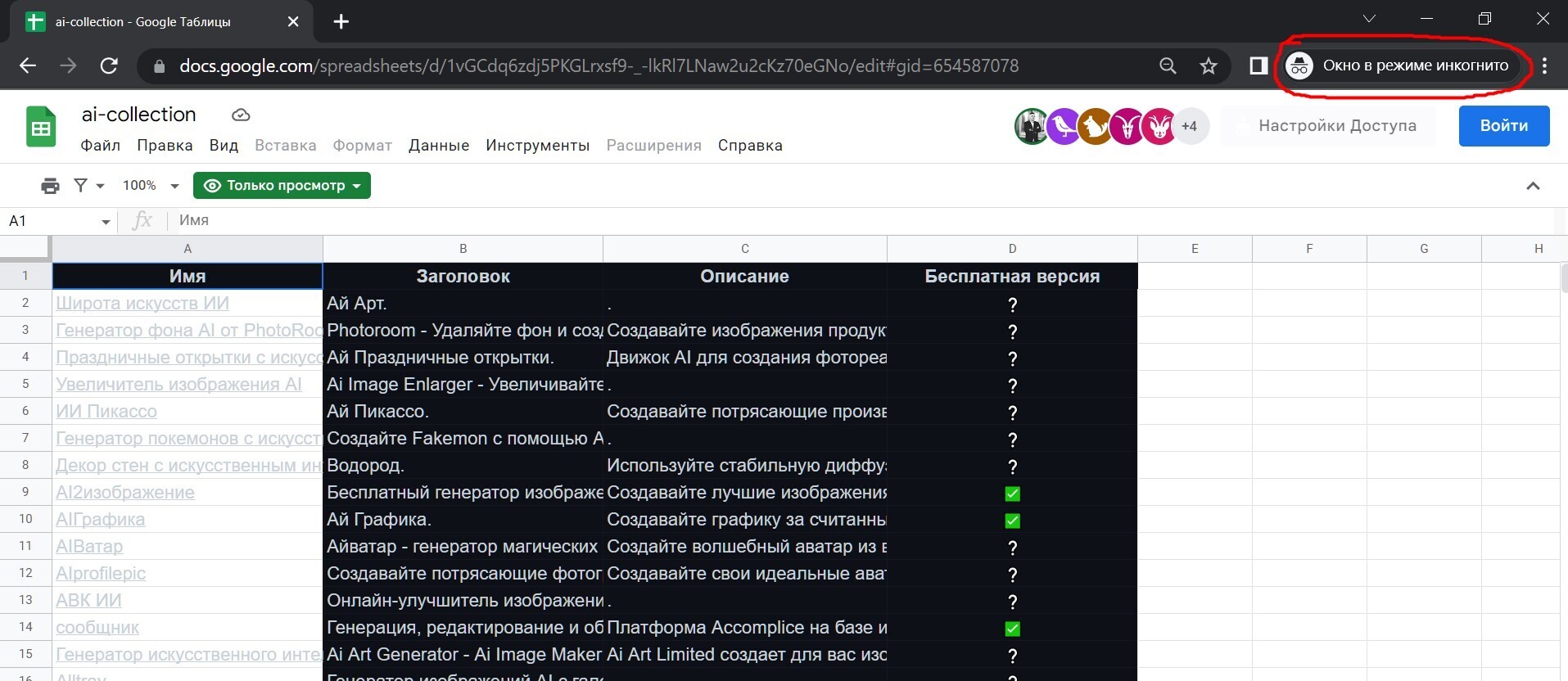Open Google Sheets home logo

coord(41,127)
